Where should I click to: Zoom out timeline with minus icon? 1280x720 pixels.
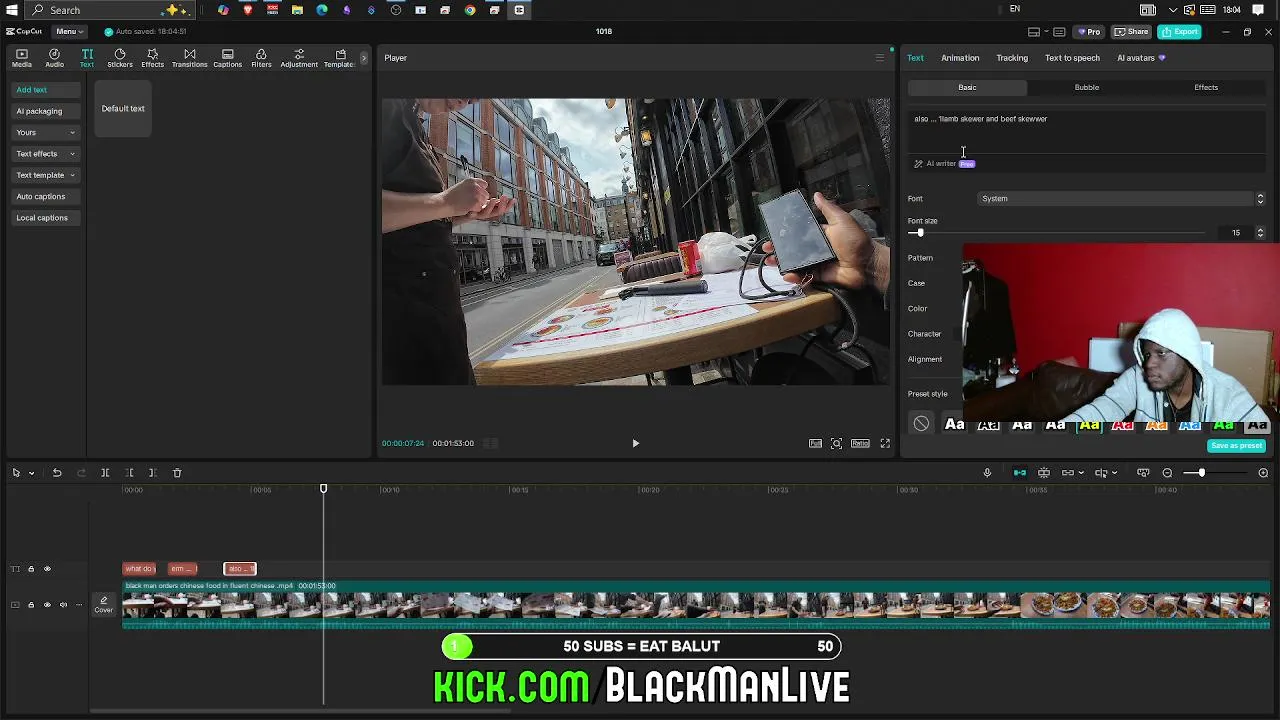pos(1167,473)
